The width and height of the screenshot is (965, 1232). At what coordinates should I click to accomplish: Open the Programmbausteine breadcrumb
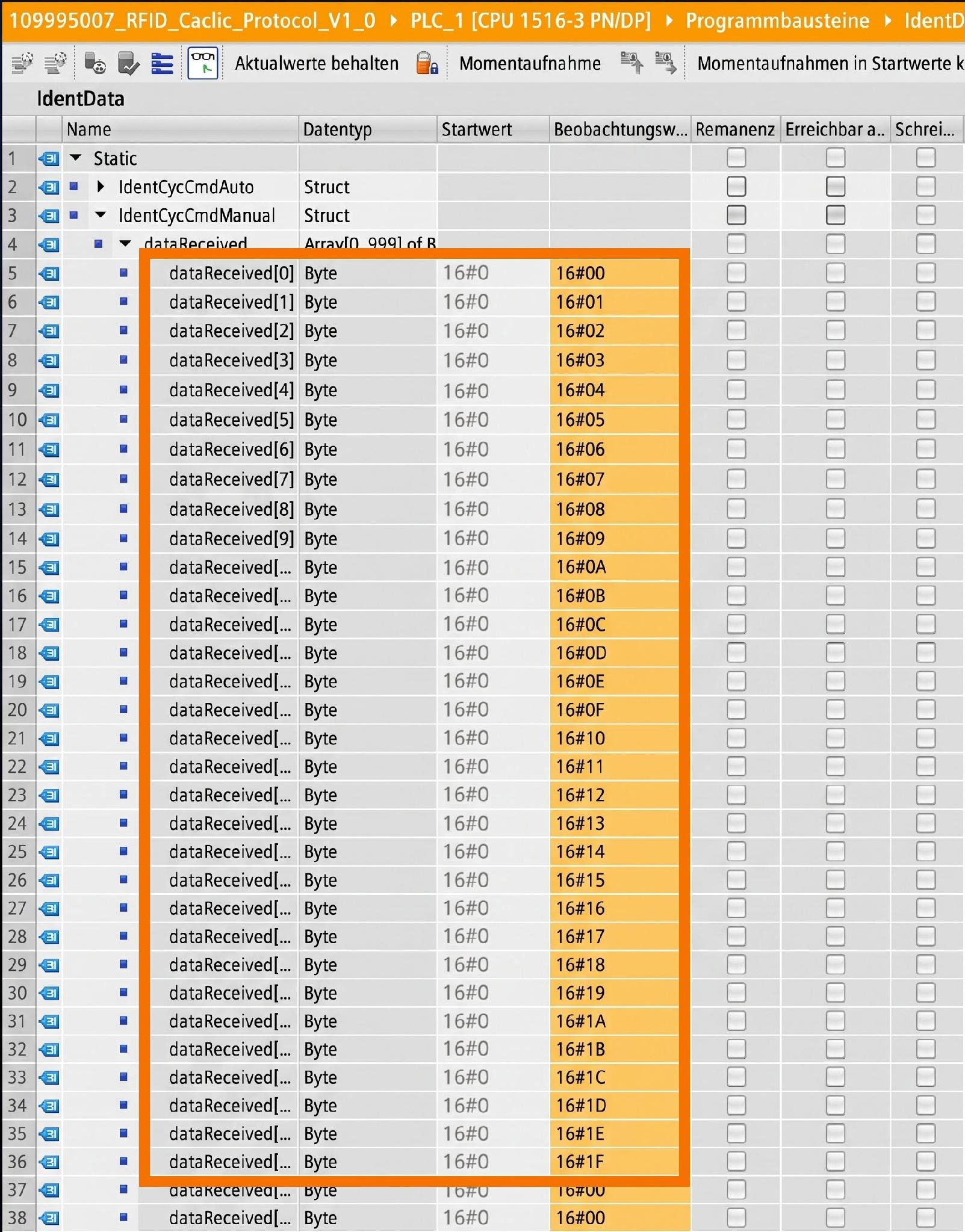[777, 21]
